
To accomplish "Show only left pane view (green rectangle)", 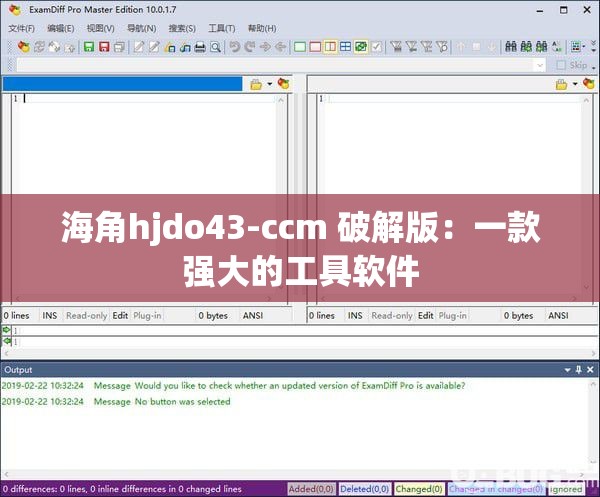I will (x=300, y=47).
